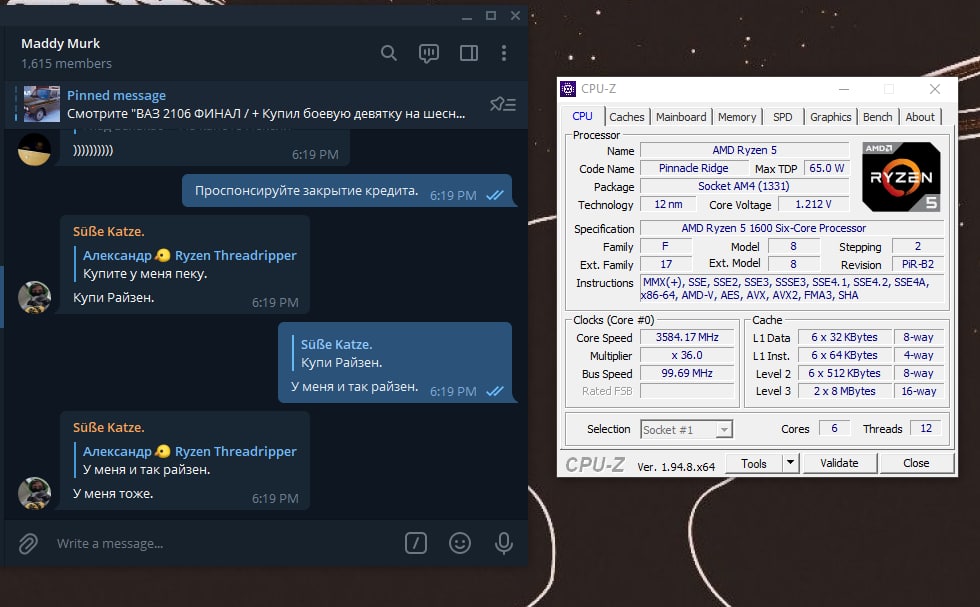Minimize the CPU-Z window

click(844, 89)
